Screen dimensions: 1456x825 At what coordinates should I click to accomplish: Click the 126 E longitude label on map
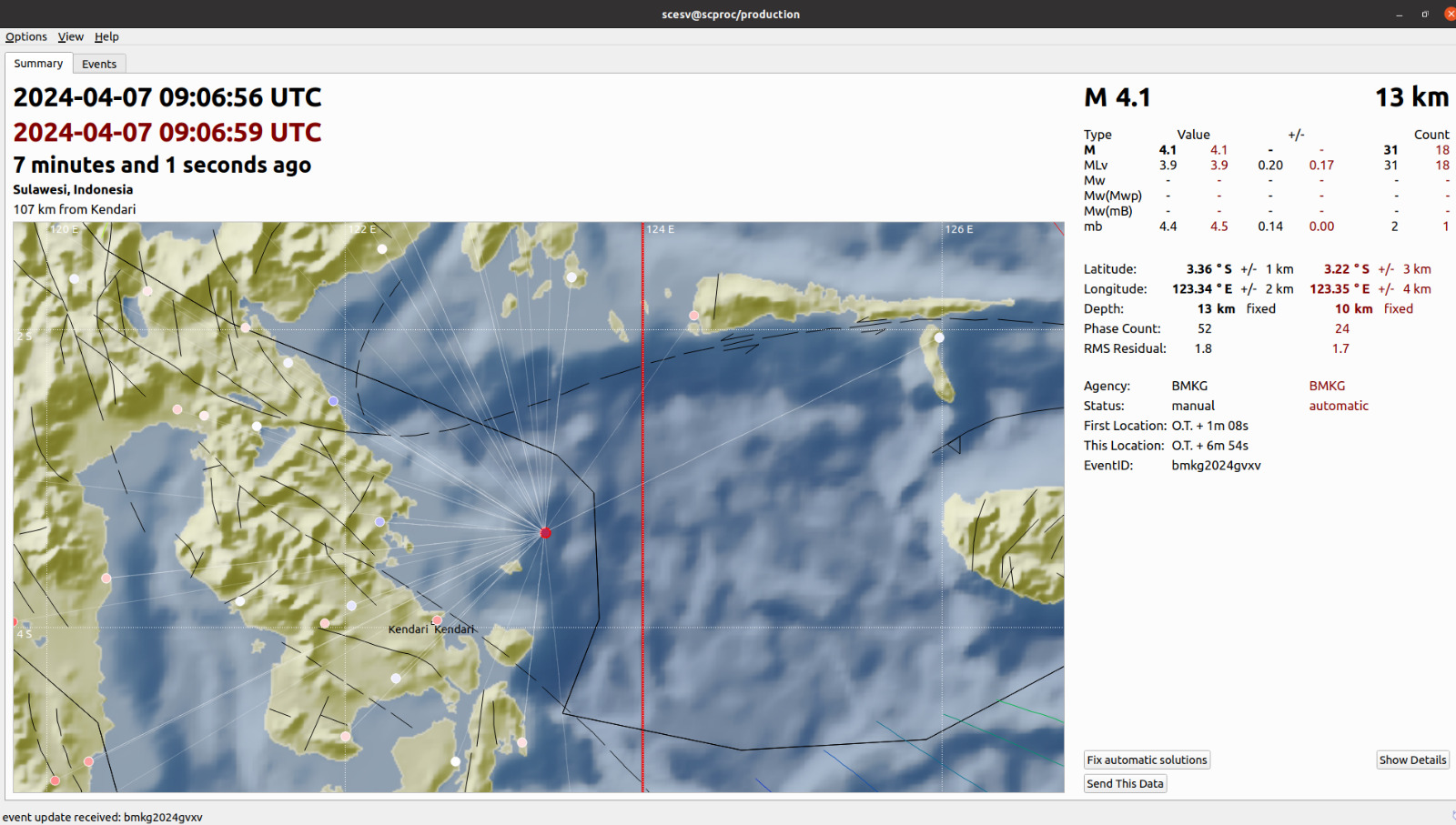tap(959, 229)
